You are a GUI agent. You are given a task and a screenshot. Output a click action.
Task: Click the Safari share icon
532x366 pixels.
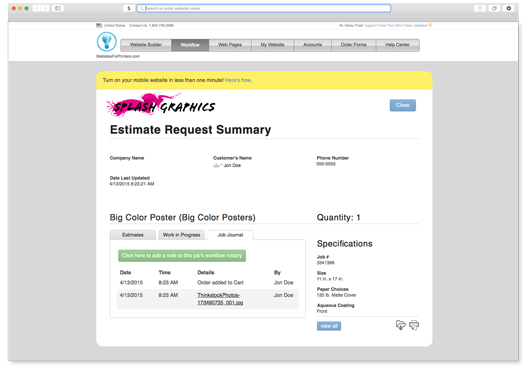pyautogui.click(x=480, y=8)
